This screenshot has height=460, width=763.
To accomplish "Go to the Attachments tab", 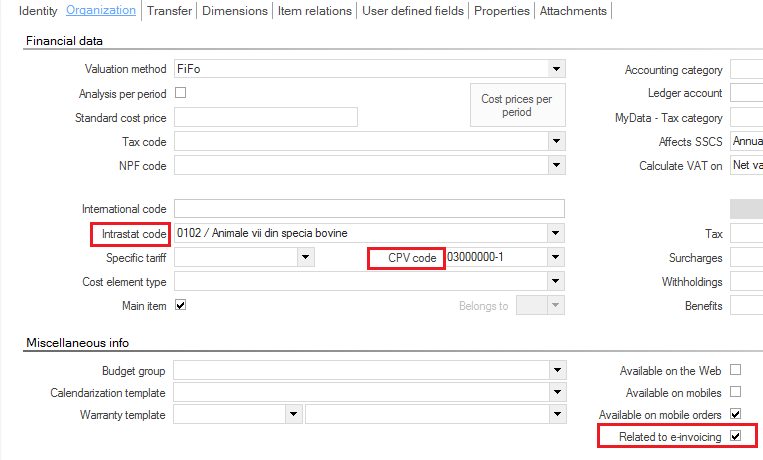I will pos(573,11).
